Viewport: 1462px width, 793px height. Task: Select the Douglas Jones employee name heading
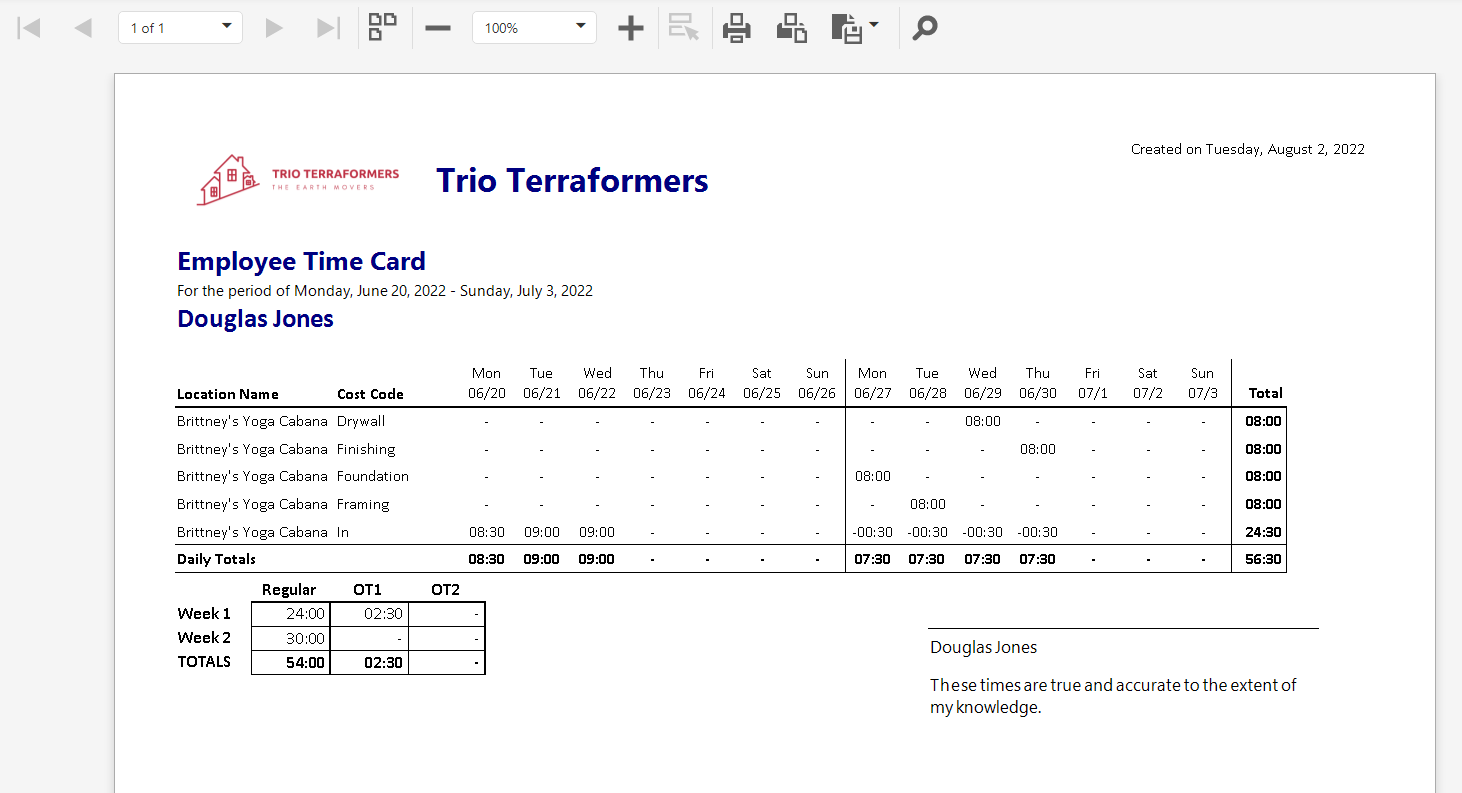tap(255, 319)
